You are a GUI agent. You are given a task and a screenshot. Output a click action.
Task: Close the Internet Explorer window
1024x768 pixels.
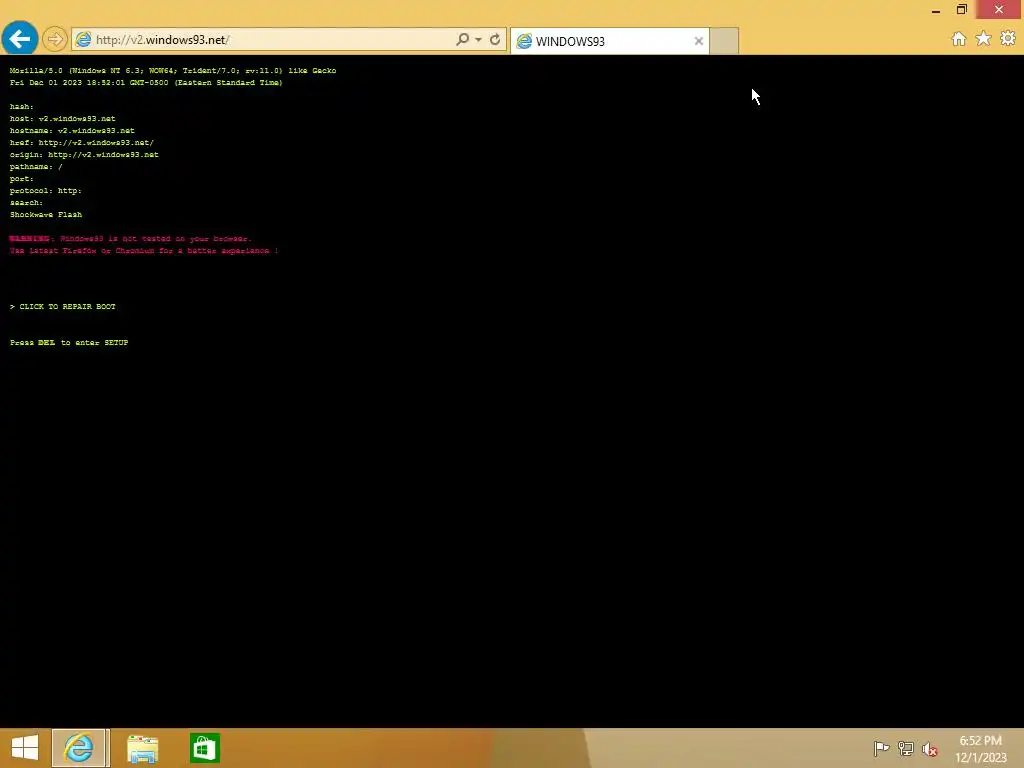coord(999,9)
